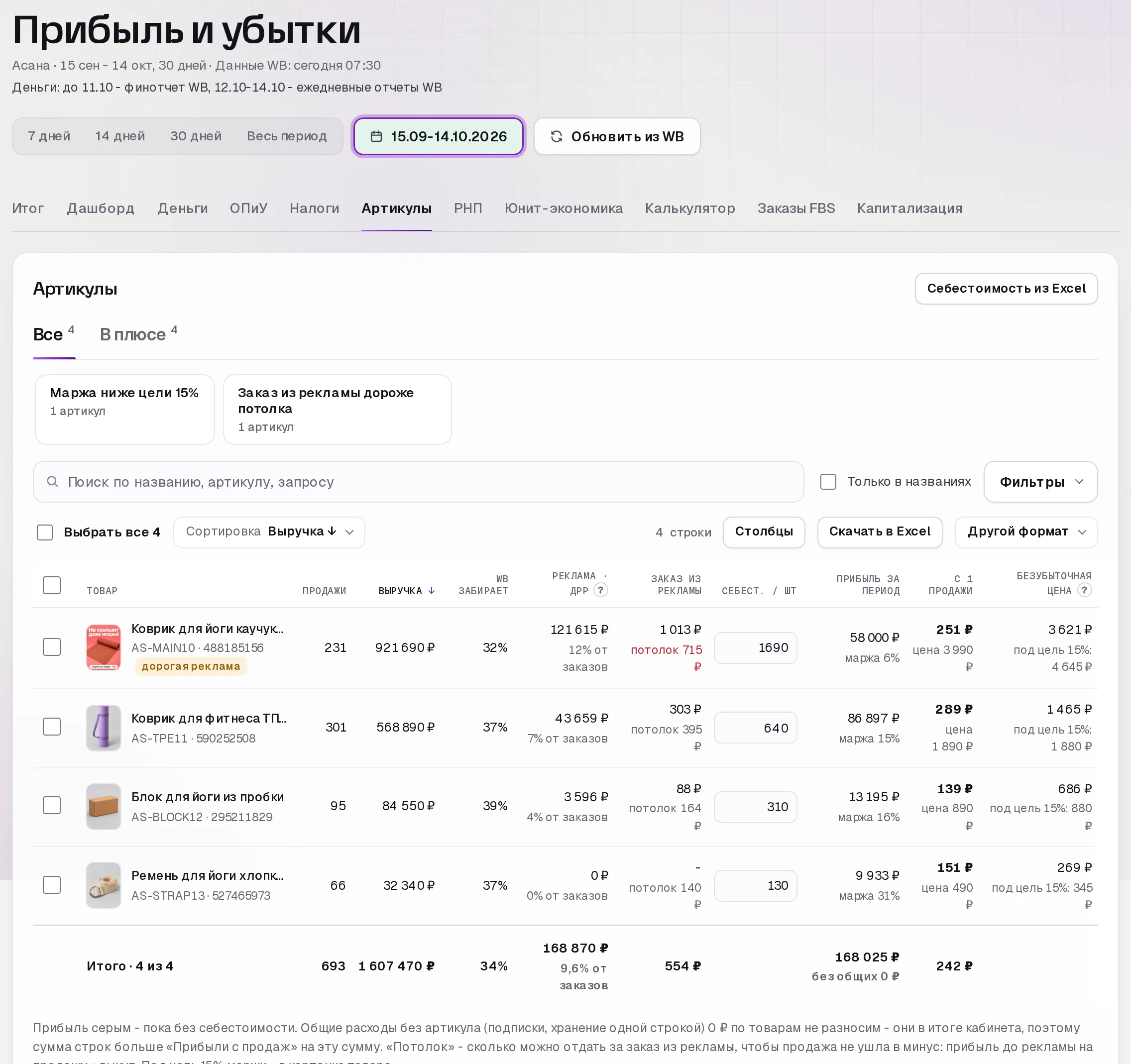Click the sort arrow in Выручка column header

coord(431,591)
